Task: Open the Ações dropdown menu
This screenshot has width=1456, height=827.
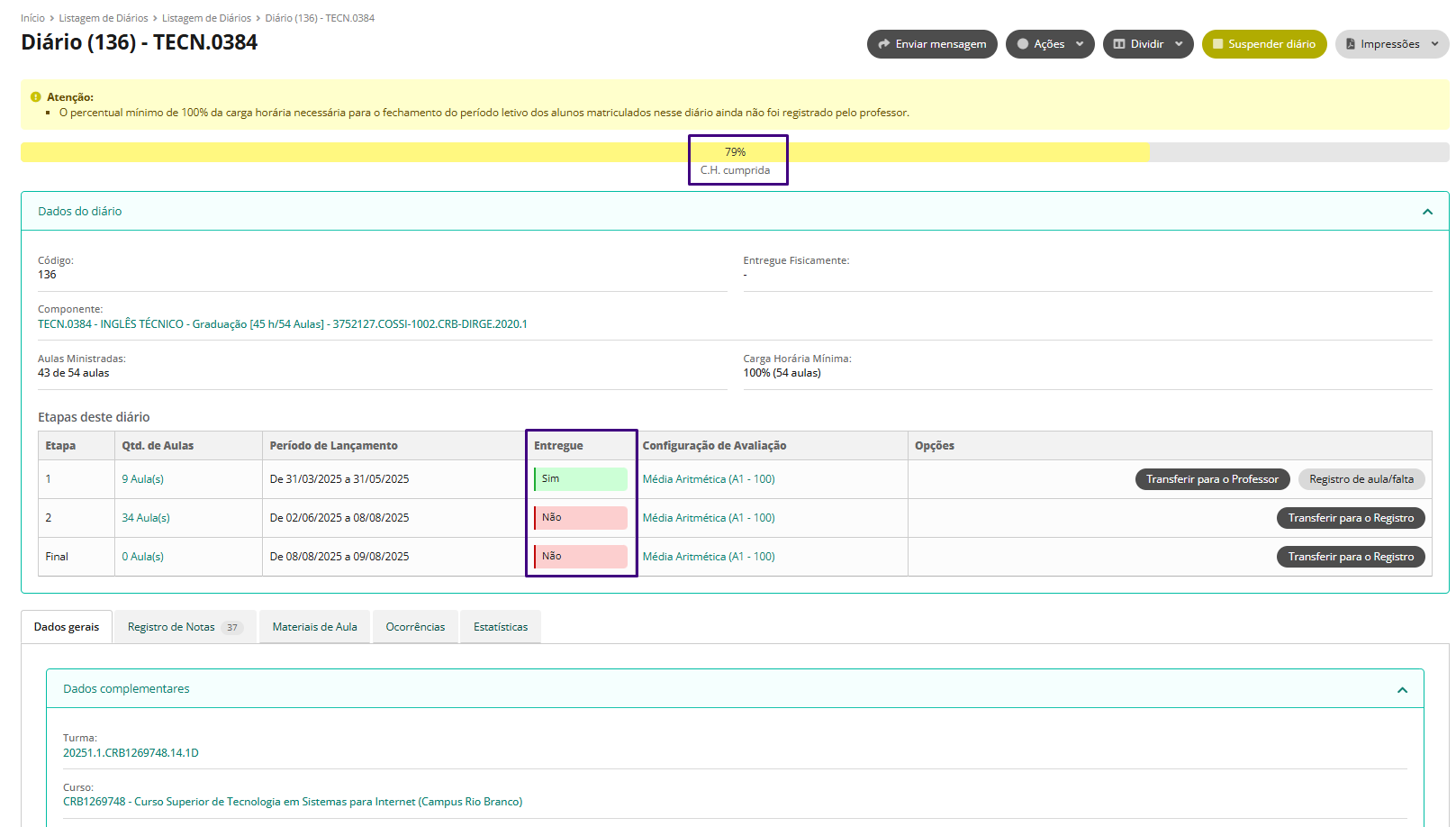Action: point(1050,44)
